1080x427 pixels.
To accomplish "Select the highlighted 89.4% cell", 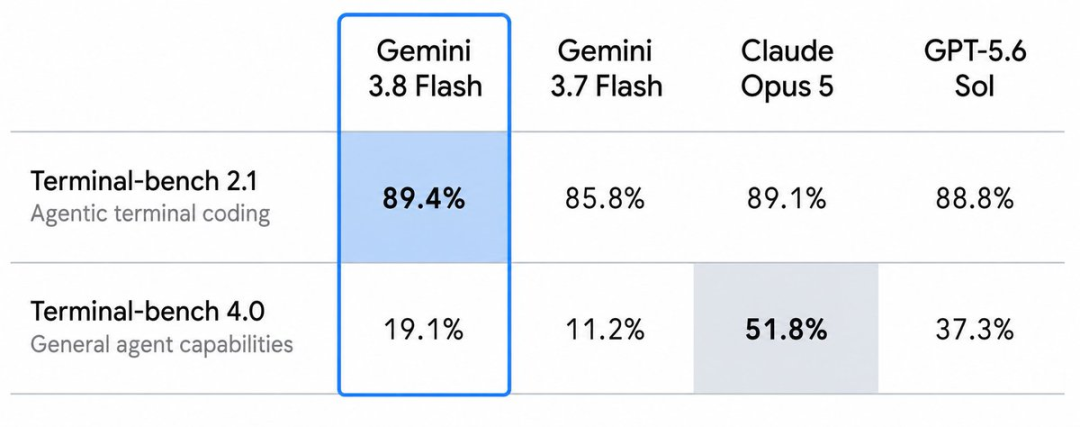I will click(x=424, y=200).
